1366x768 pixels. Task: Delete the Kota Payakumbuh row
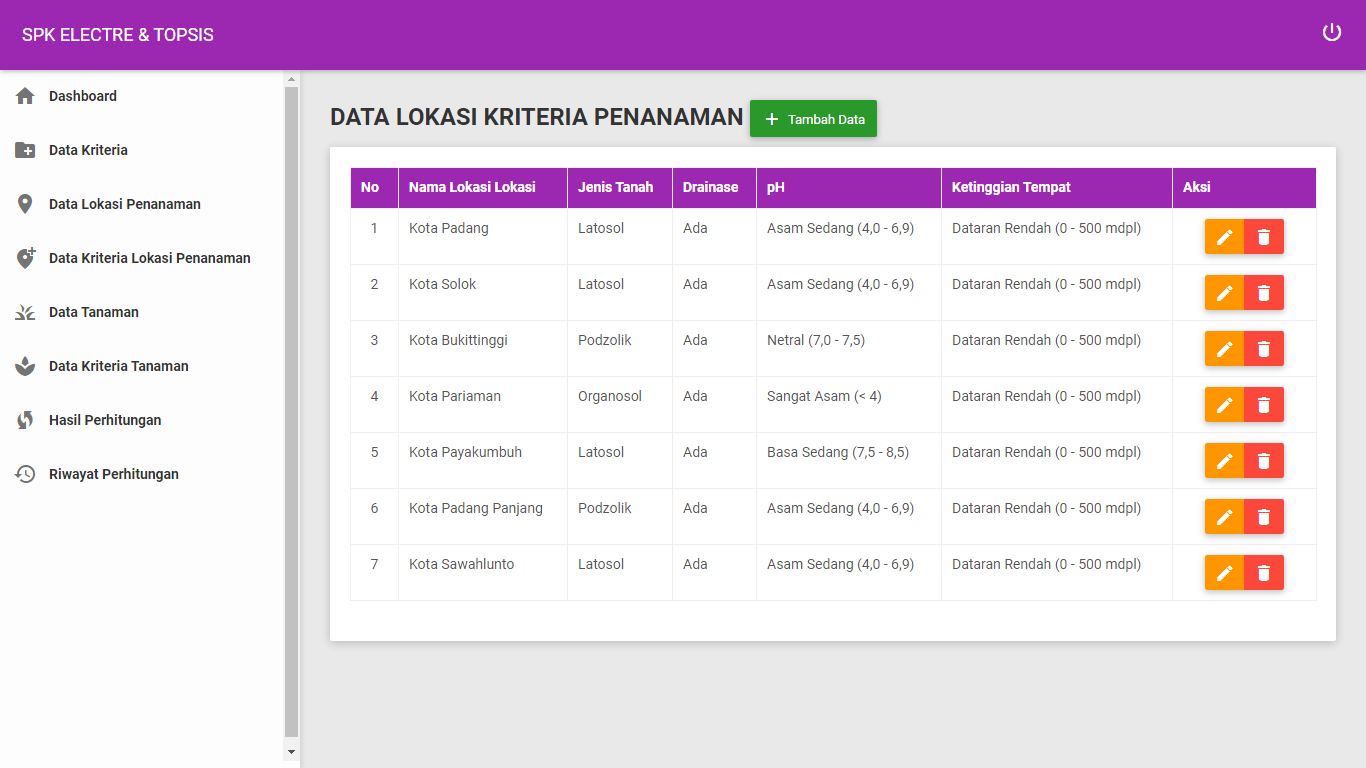click(x=1264, y=461)
